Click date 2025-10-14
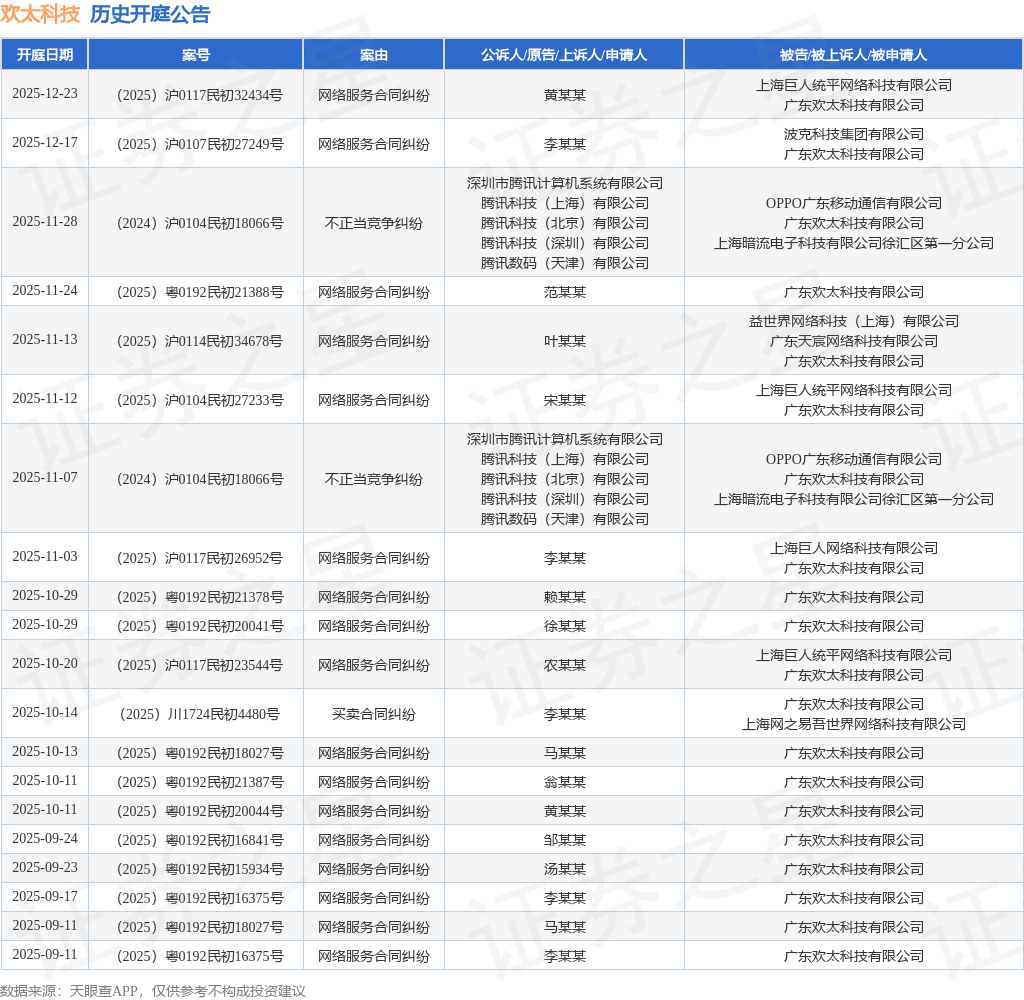 coord(45,713)
